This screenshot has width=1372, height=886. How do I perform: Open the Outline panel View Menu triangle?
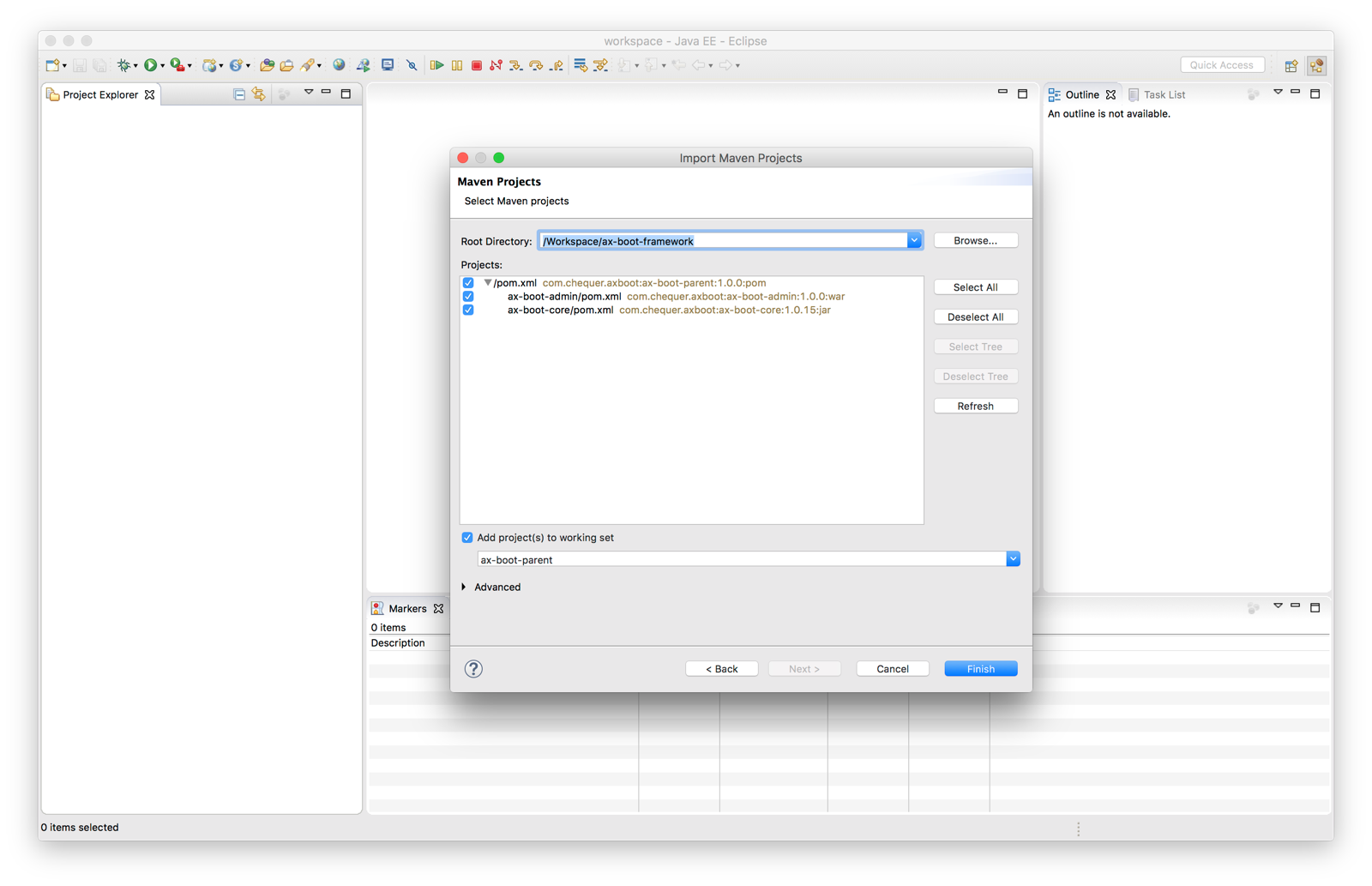[x=1278, y=92]
